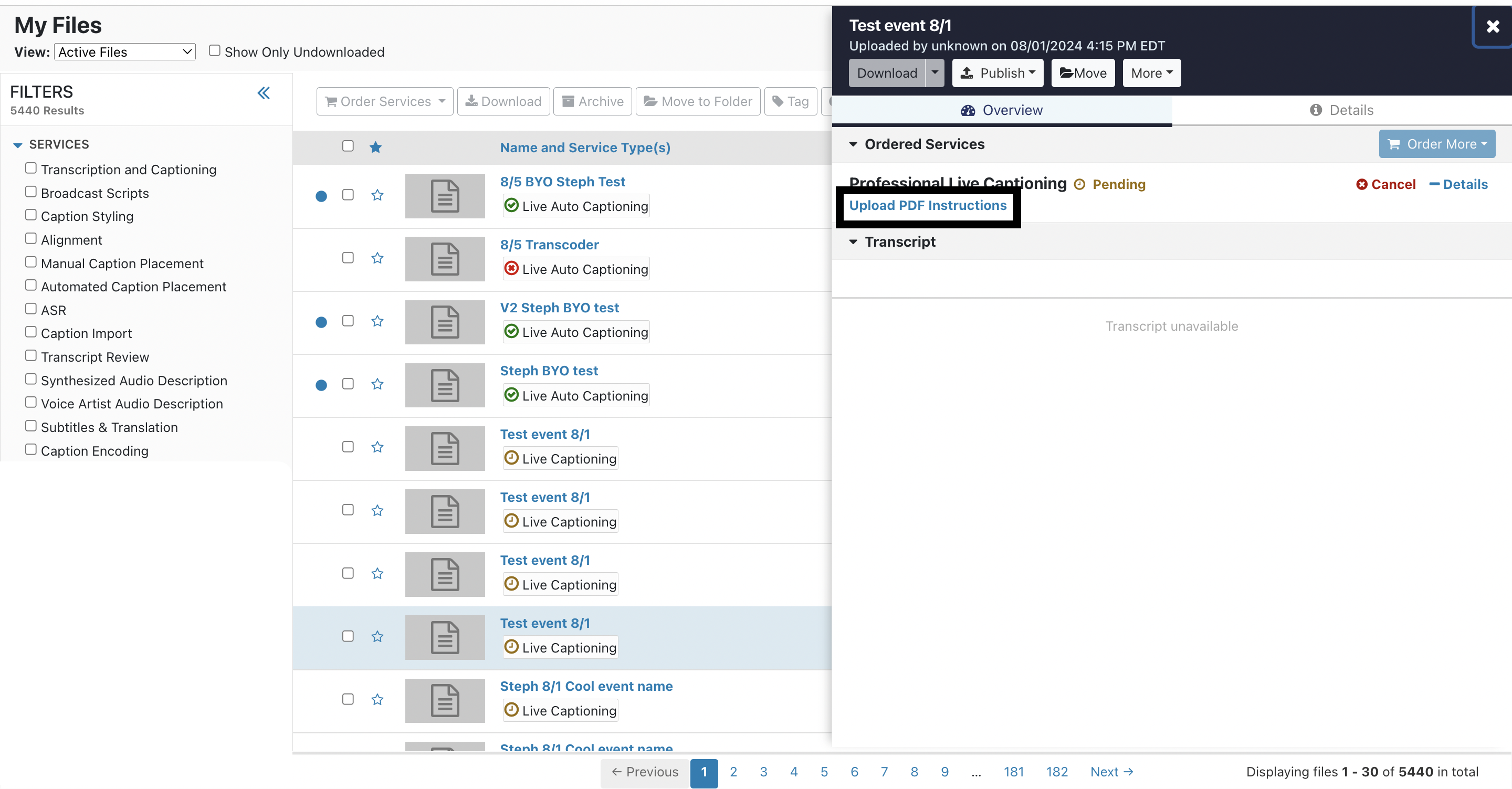Viewport: 1512px width, 789px height.
Task: Cancel the Professional Live Captioning order
Action: (x=1386, y=184)
